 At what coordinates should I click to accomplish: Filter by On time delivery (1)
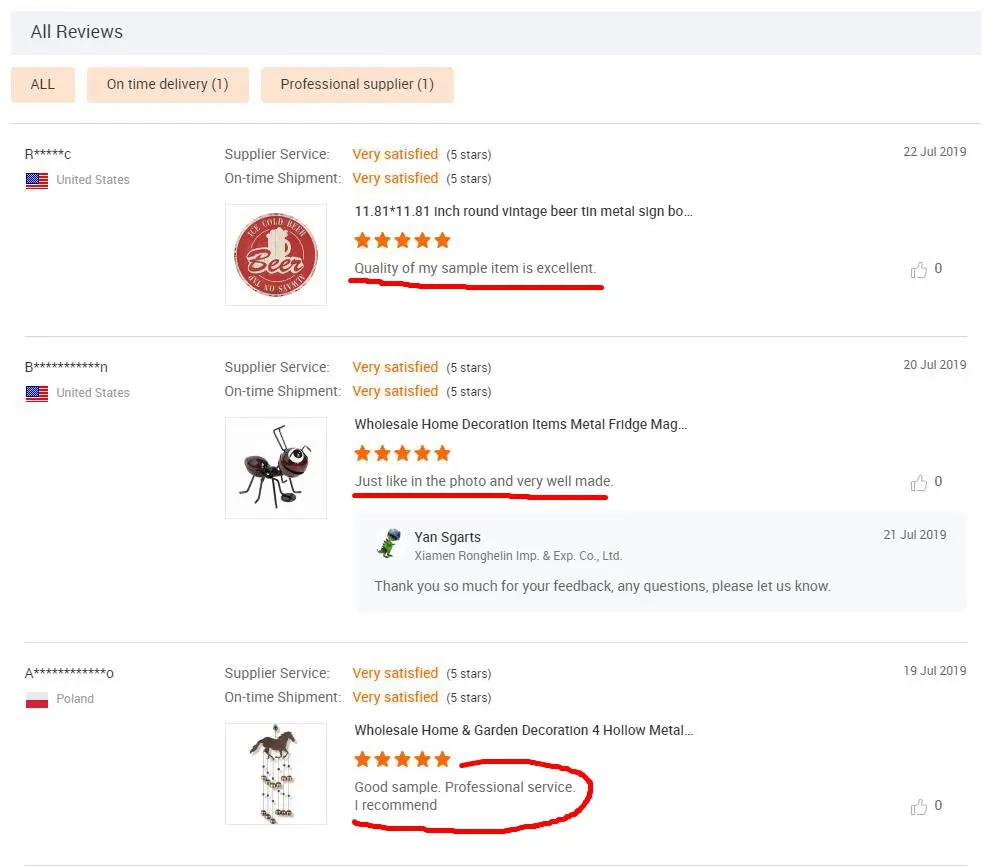pyautogui.click(x=168, y=85)
